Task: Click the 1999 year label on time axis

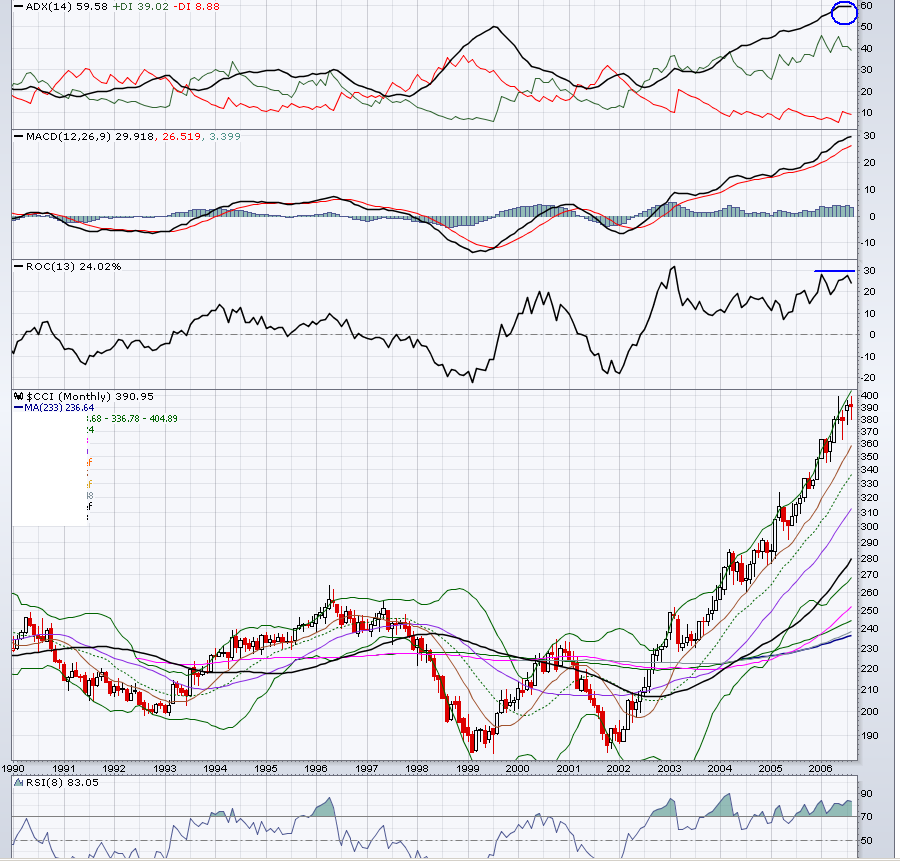Action: [x=467, y=769]
